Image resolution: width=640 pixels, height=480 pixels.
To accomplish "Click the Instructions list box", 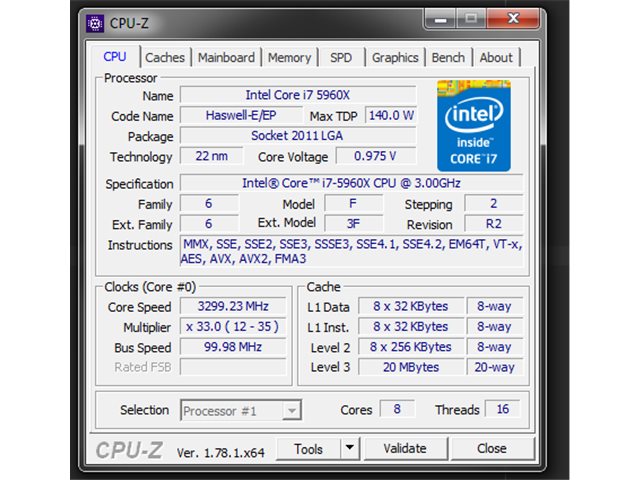I will point(351,251).
